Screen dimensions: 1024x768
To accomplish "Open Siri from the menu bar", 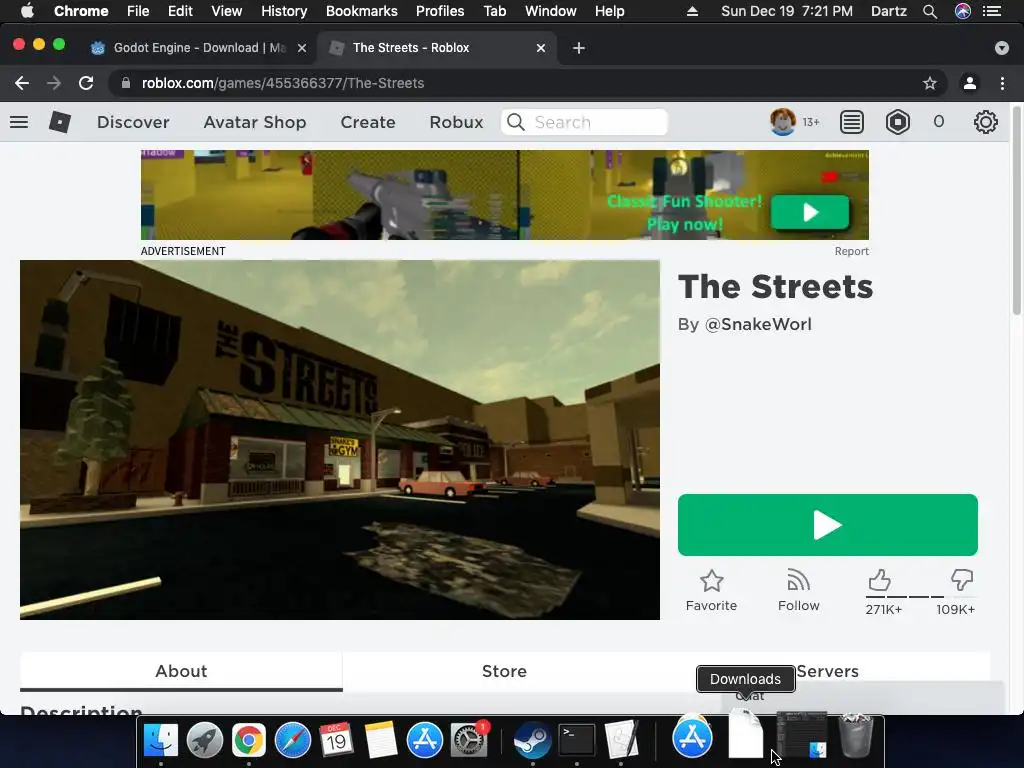I will tap(963, 11).
